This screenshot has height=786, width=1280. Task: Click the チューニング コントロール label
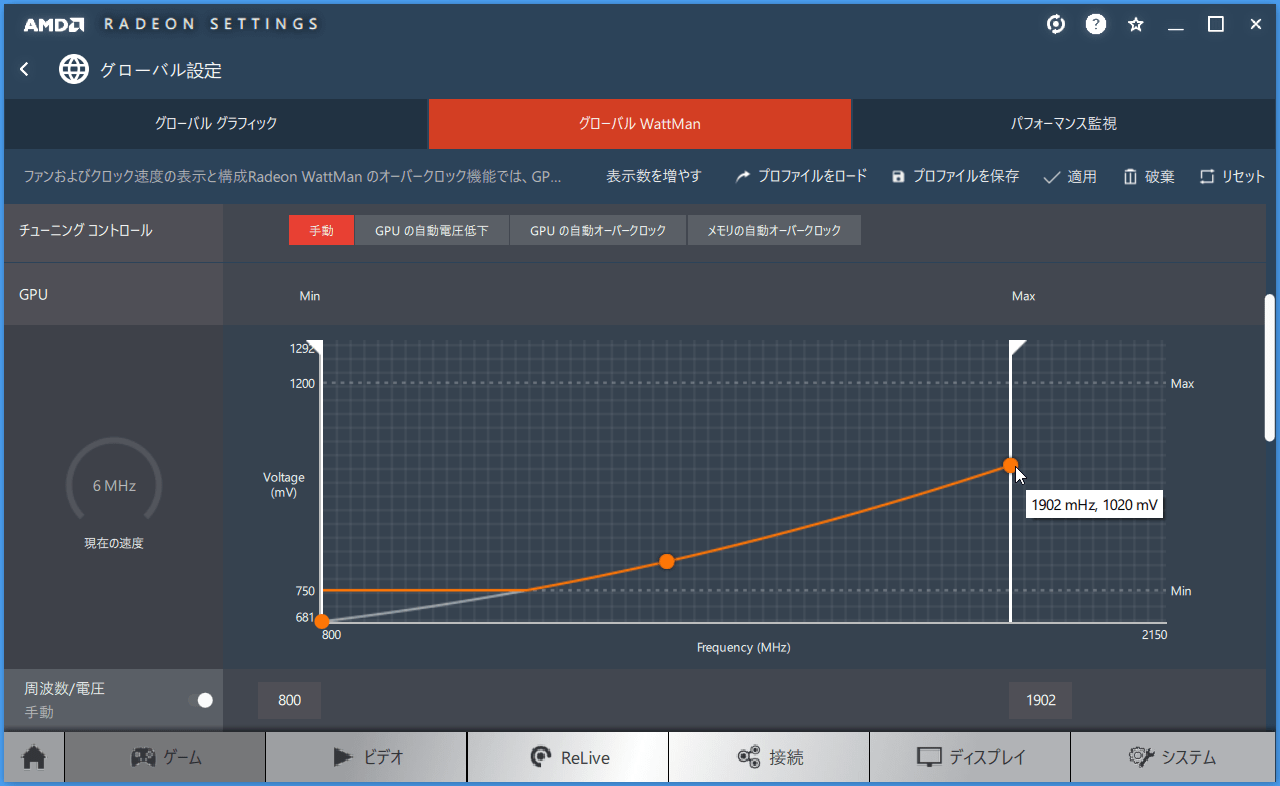click(86, 230)
